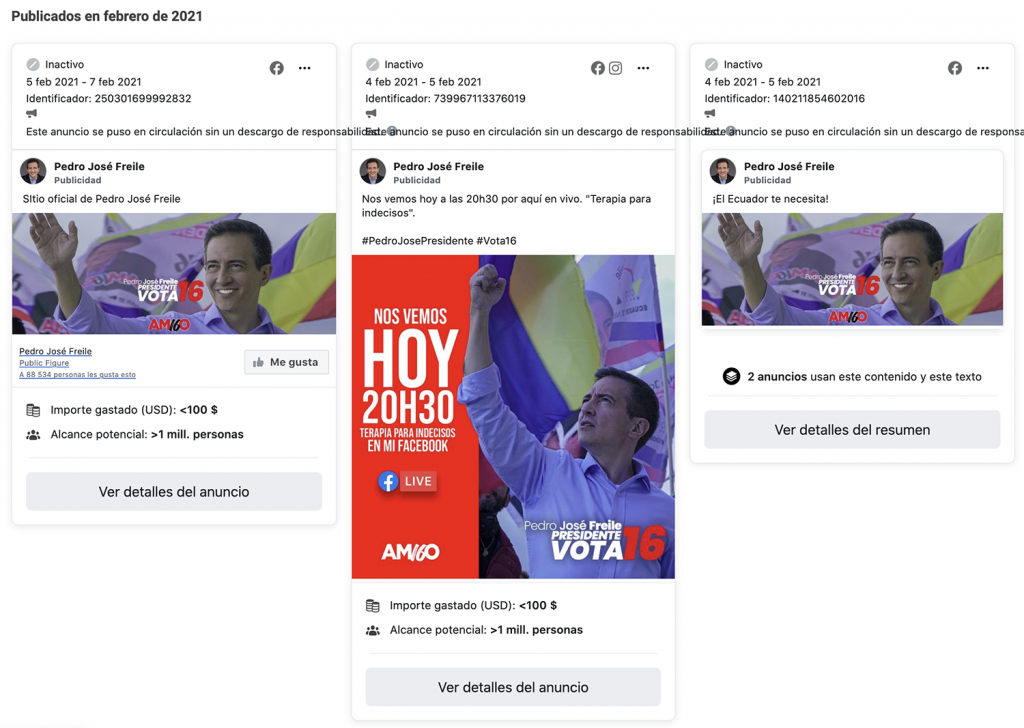Click the Me gusta like button
The width and height of the screenshot is (1024, 728).
[x=287, y=362]
